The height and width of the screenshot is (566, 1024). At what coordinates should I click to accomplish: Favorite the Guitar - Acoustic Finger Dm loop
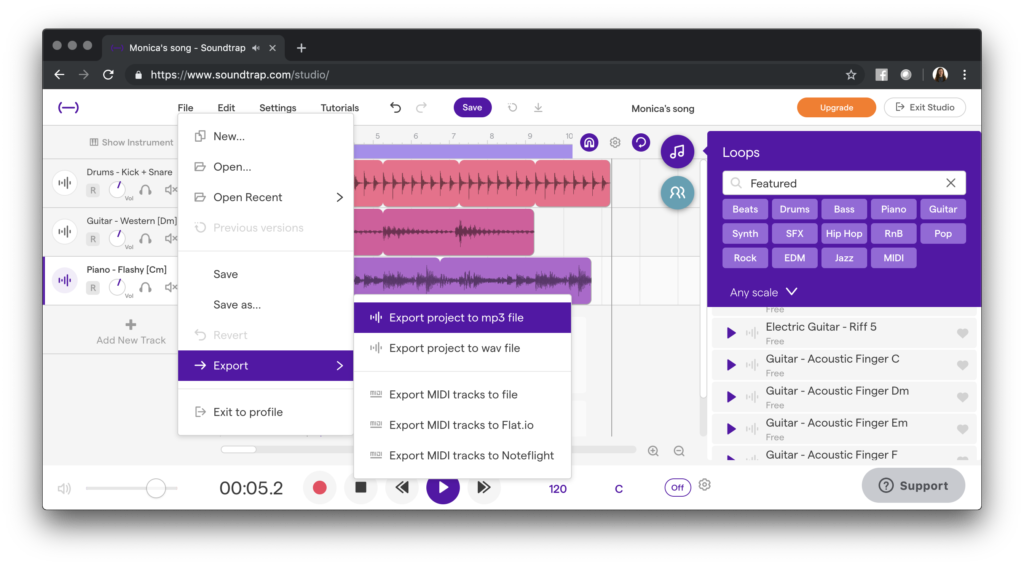(x=962, y=397)
